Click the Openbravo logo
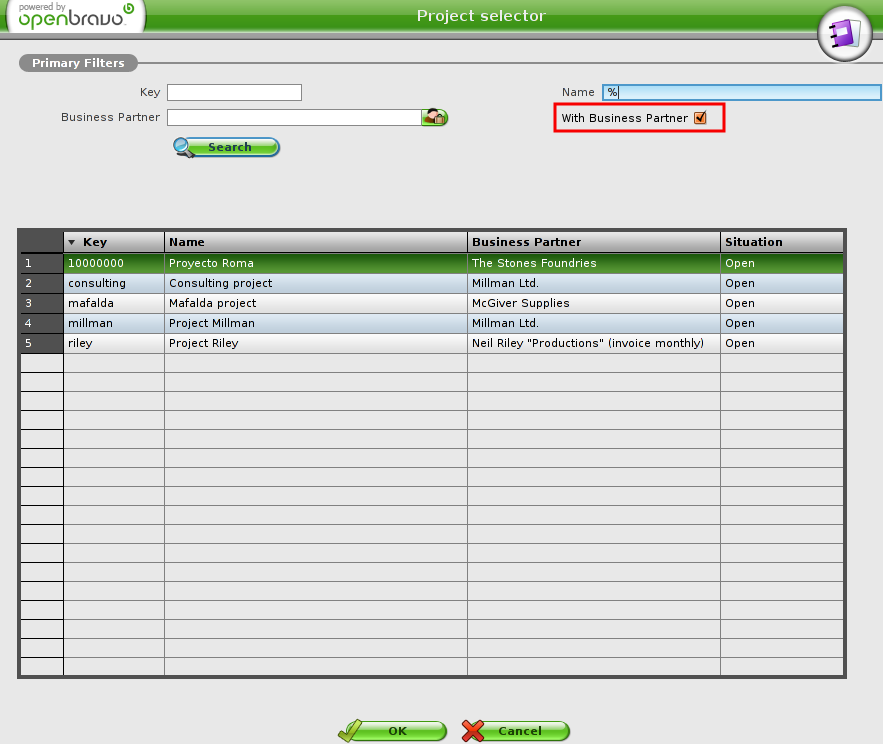The height and width of the screenshot is (744, 883). [74, 17]
